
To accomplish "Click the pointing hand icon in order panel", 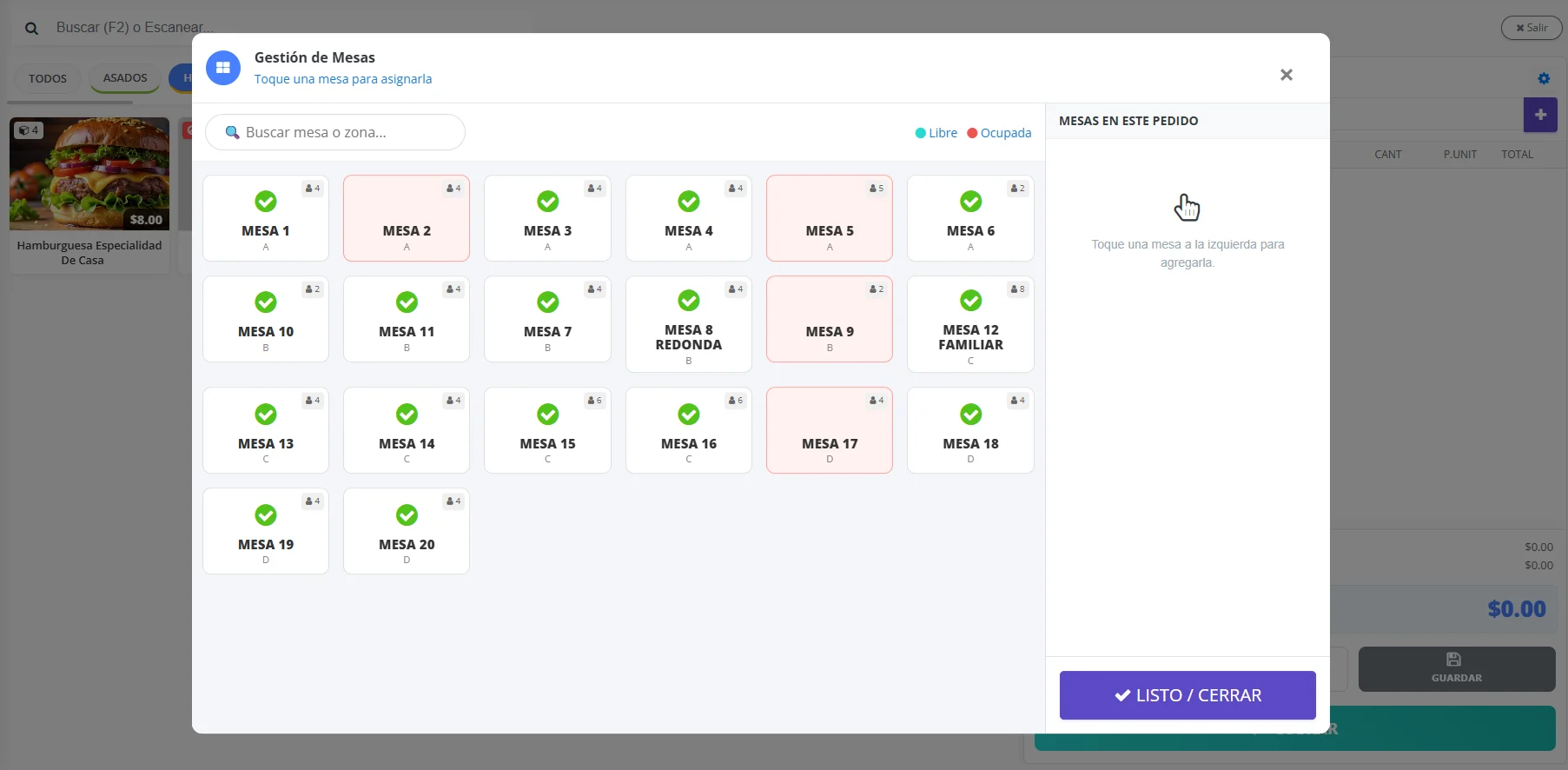I will point(1187,208).
